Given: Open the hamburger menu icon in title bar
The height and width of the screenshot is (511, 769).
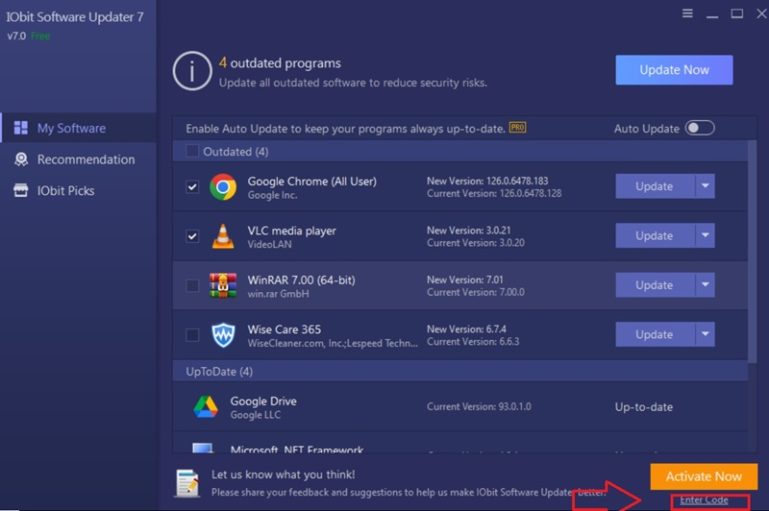Looking at the screenshot, I should (x=688, y=14).
